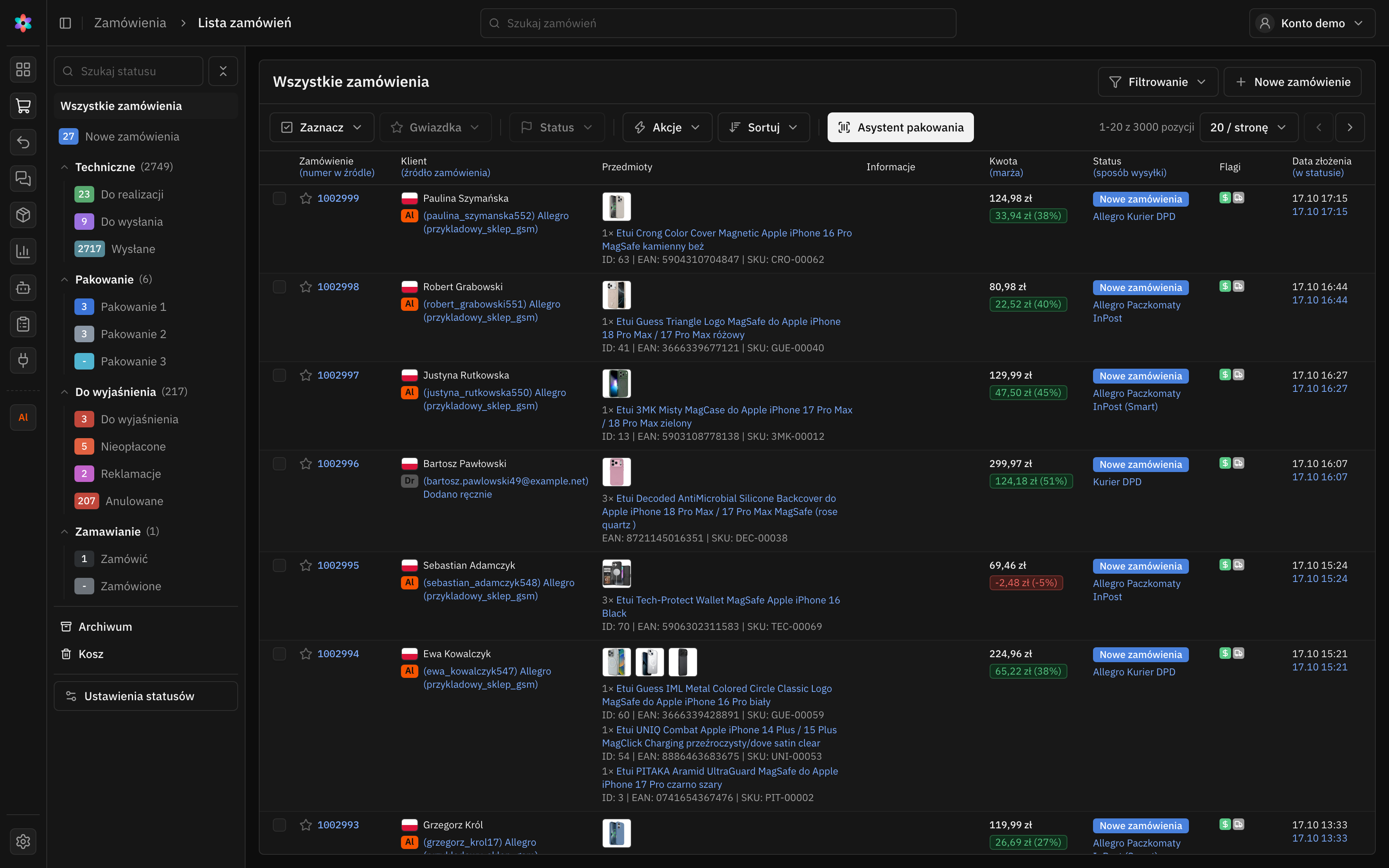Open the AI assistant icon in sidebar
Screen dimensions: 1389x868
(x=23, y=417)
